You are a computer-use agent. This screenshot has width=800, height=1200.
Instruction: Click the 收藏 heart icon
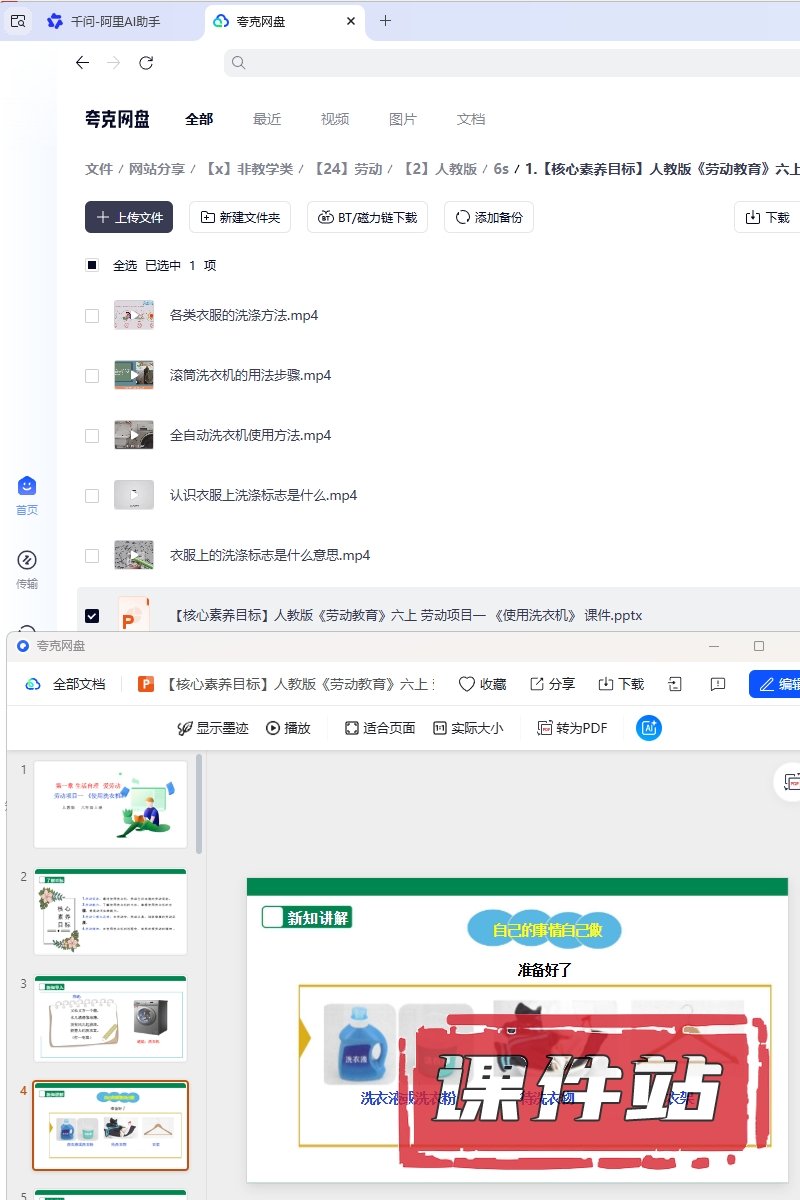click(x=467, y=684)
